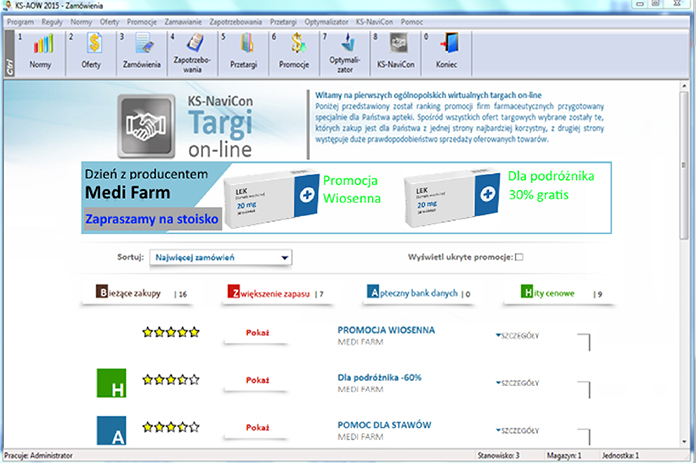Open the Normy menu
697x463 pixels.
81,22
